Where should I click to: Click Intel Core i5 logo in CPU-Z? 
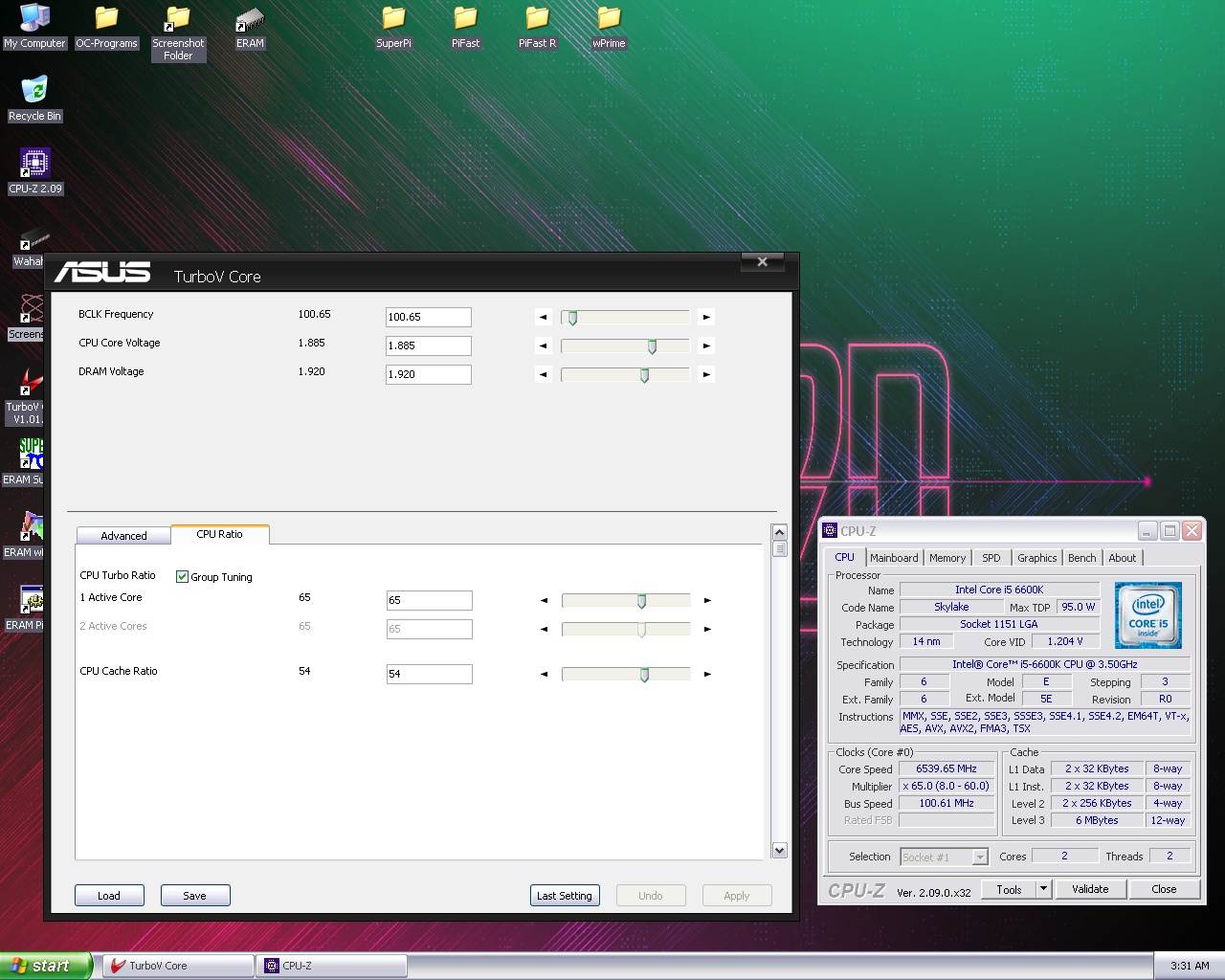click(x=1148, y=615)
